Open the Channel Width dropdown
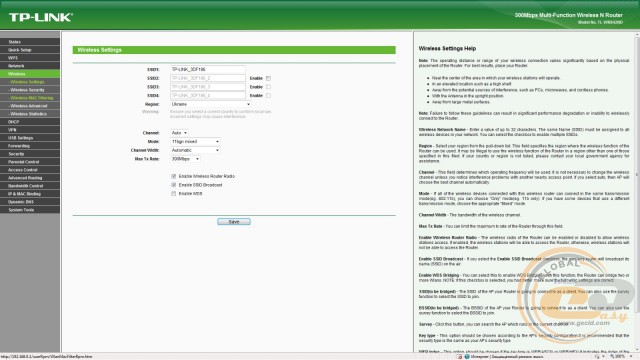Image resolution: width=640 pixels, height=360 pixels. click(195, 150)
